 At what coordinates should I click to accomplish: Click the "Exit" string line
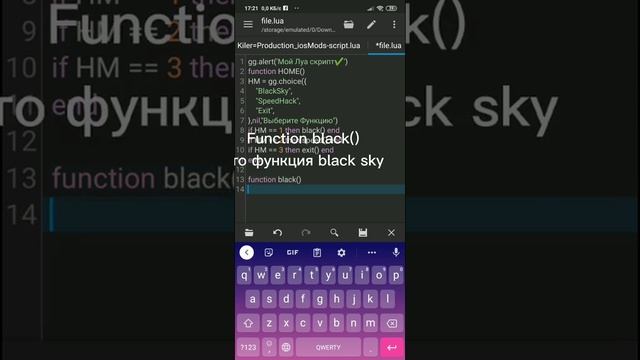[265, 111]
